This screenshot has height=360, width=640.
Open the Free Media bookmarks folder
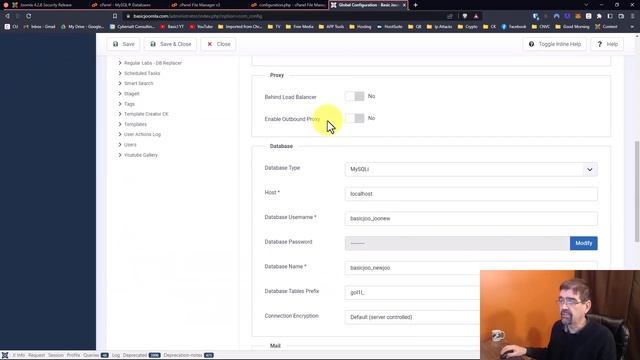300,27
